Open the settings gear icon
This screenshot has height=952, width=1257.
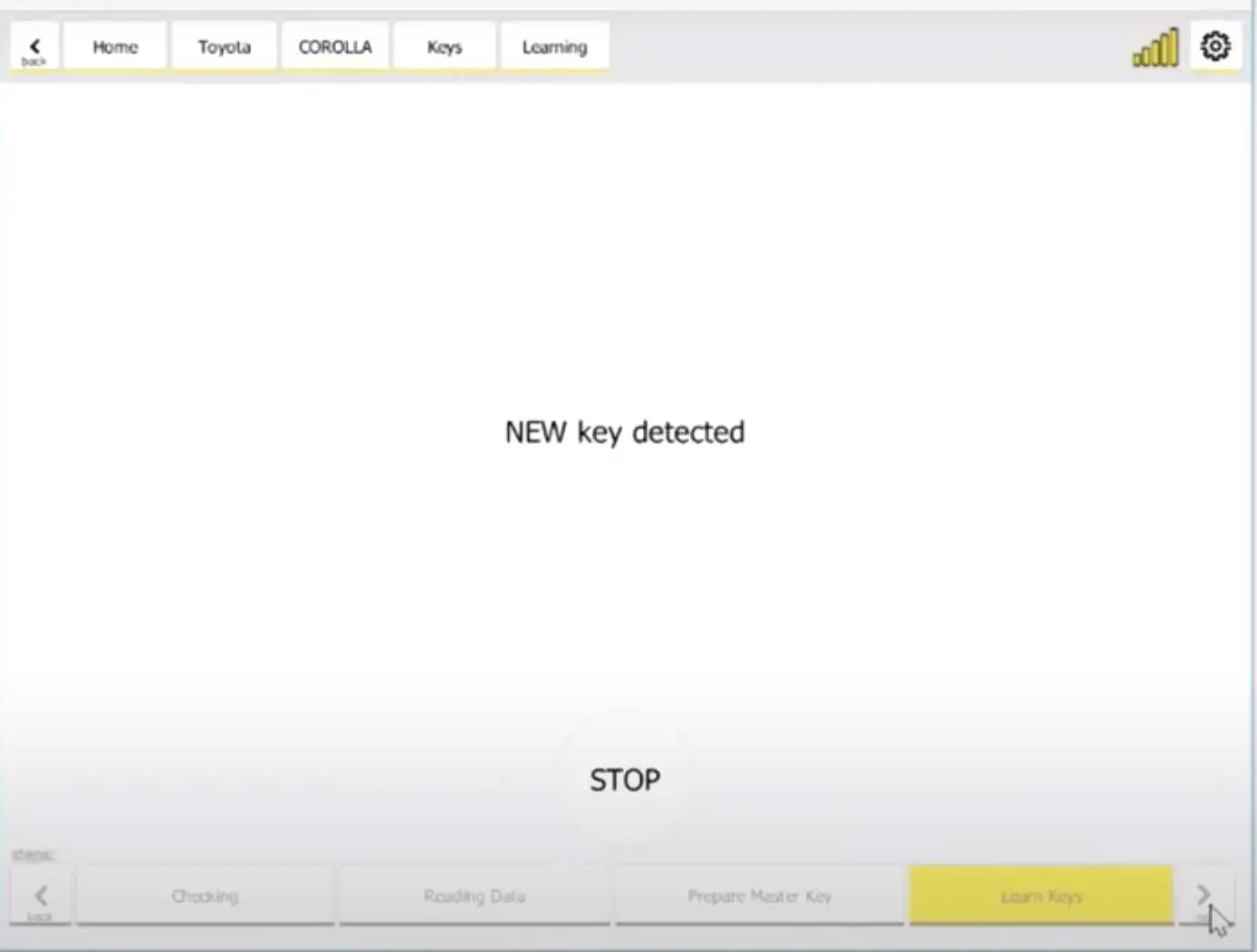[x=1215, y=46]
